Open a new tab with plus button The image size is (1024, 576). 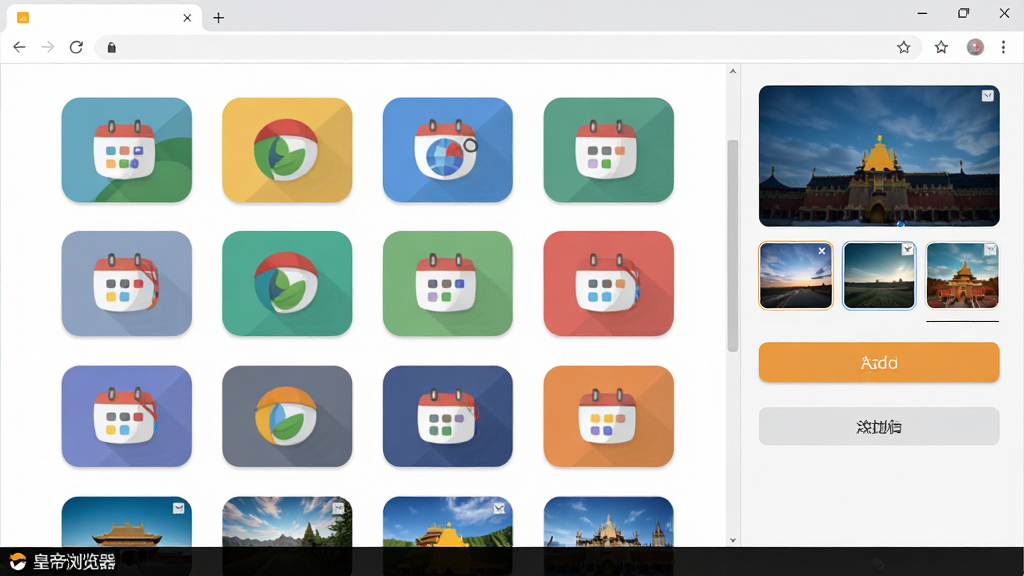coord(219,18)
